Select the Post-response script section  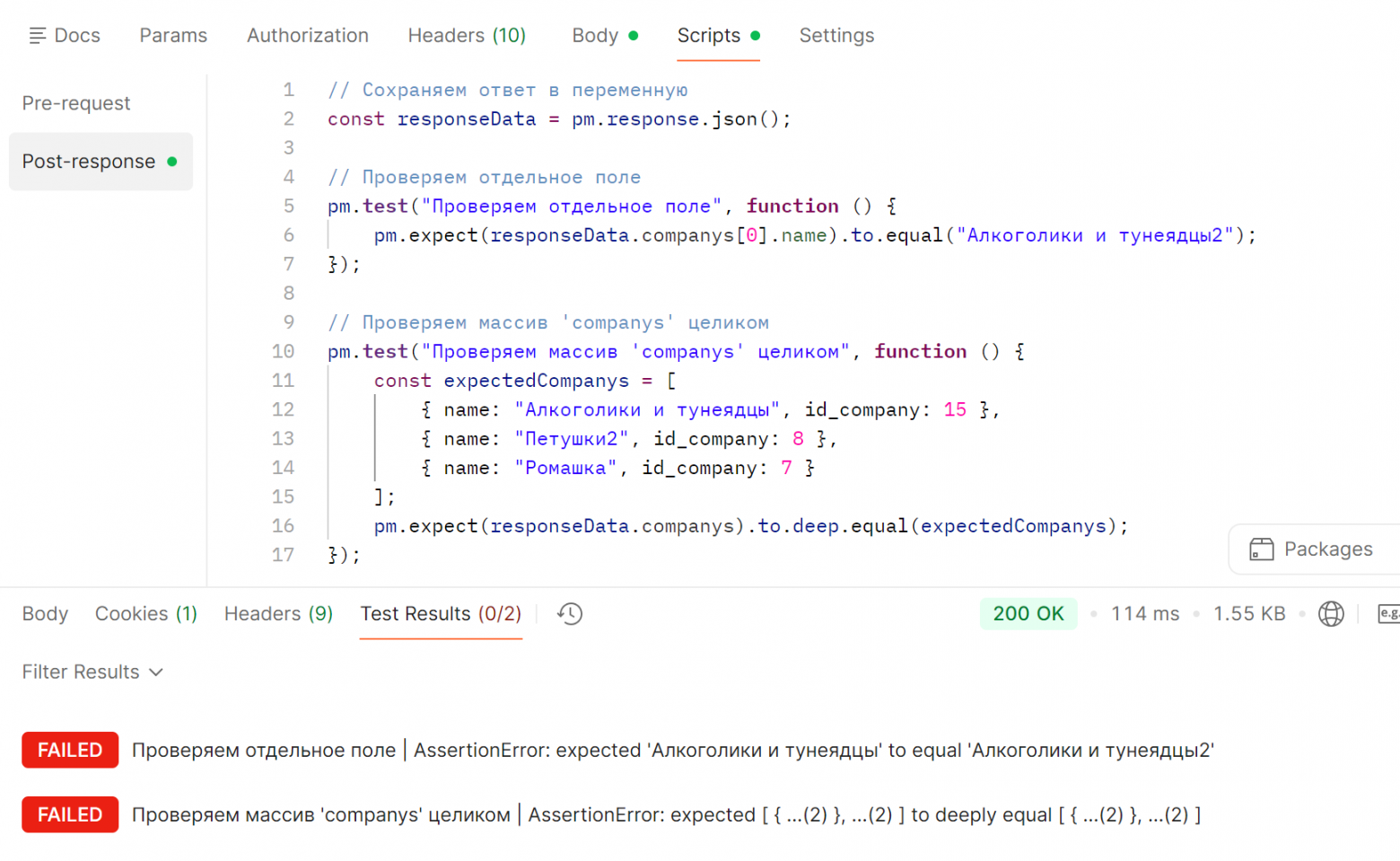point(90,162)
